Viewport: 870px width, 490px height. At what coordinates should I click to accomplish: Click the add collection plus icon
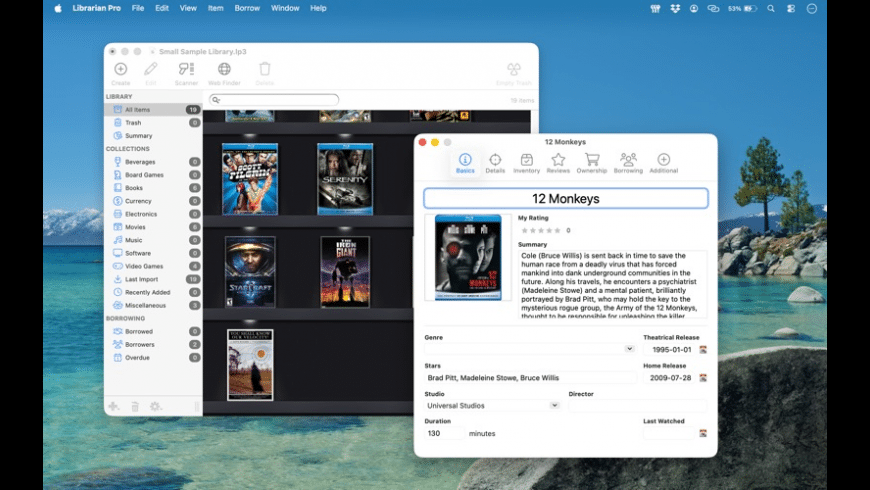114,407
